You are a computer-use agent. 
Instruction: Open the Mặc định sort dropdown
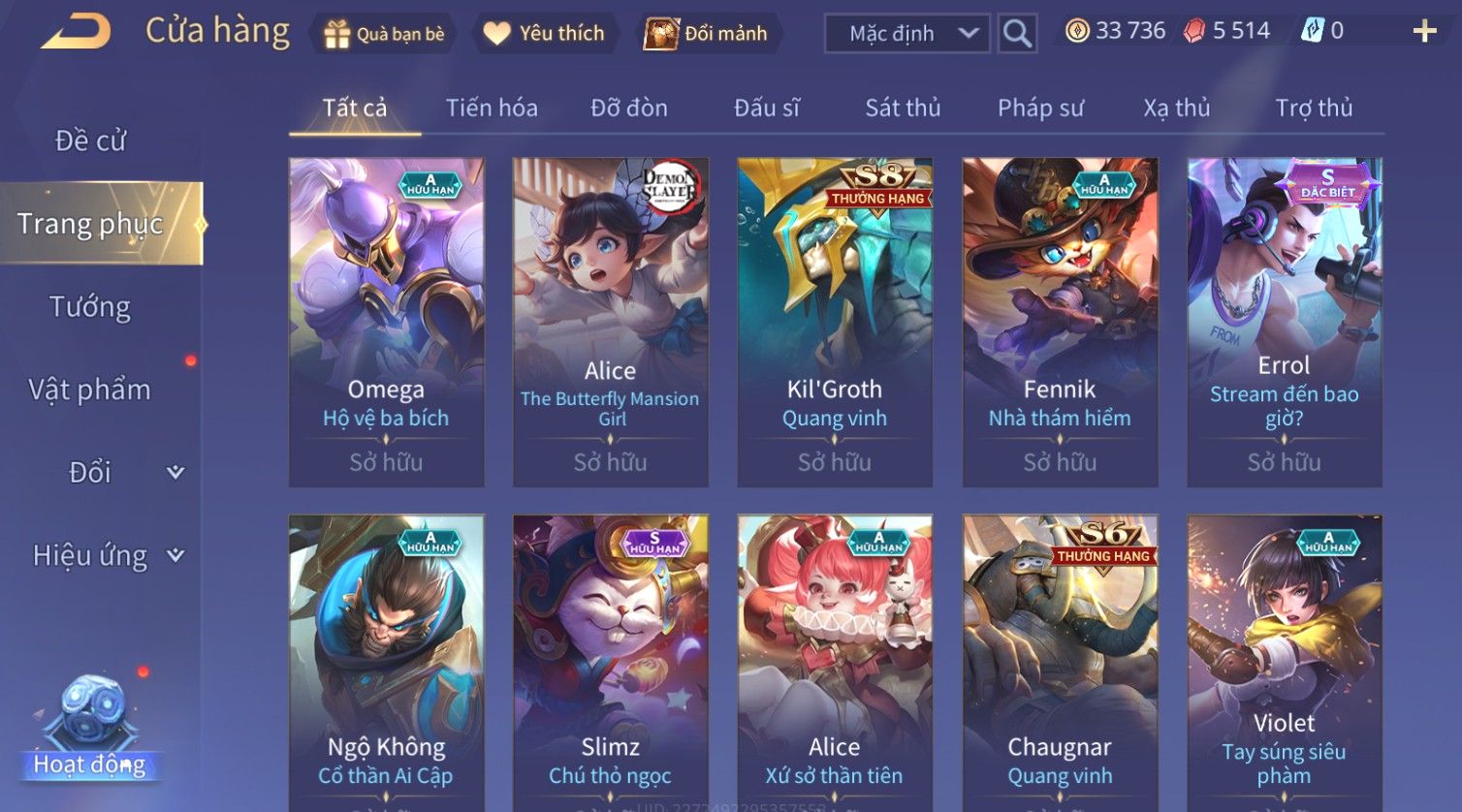coord(906,34)
